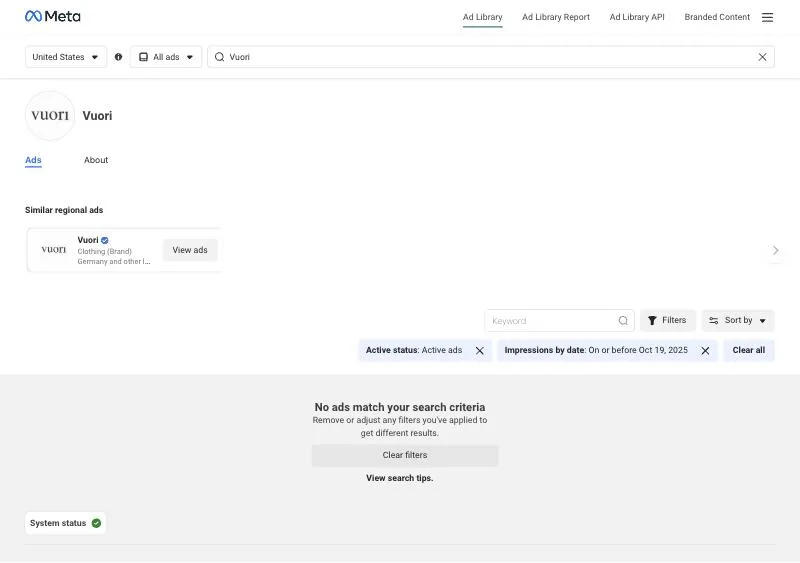Image resolution: width=800 pixels, height=563 pixels.
Task: Click the Vuori page profile picture
Action: tap(50, 116)
